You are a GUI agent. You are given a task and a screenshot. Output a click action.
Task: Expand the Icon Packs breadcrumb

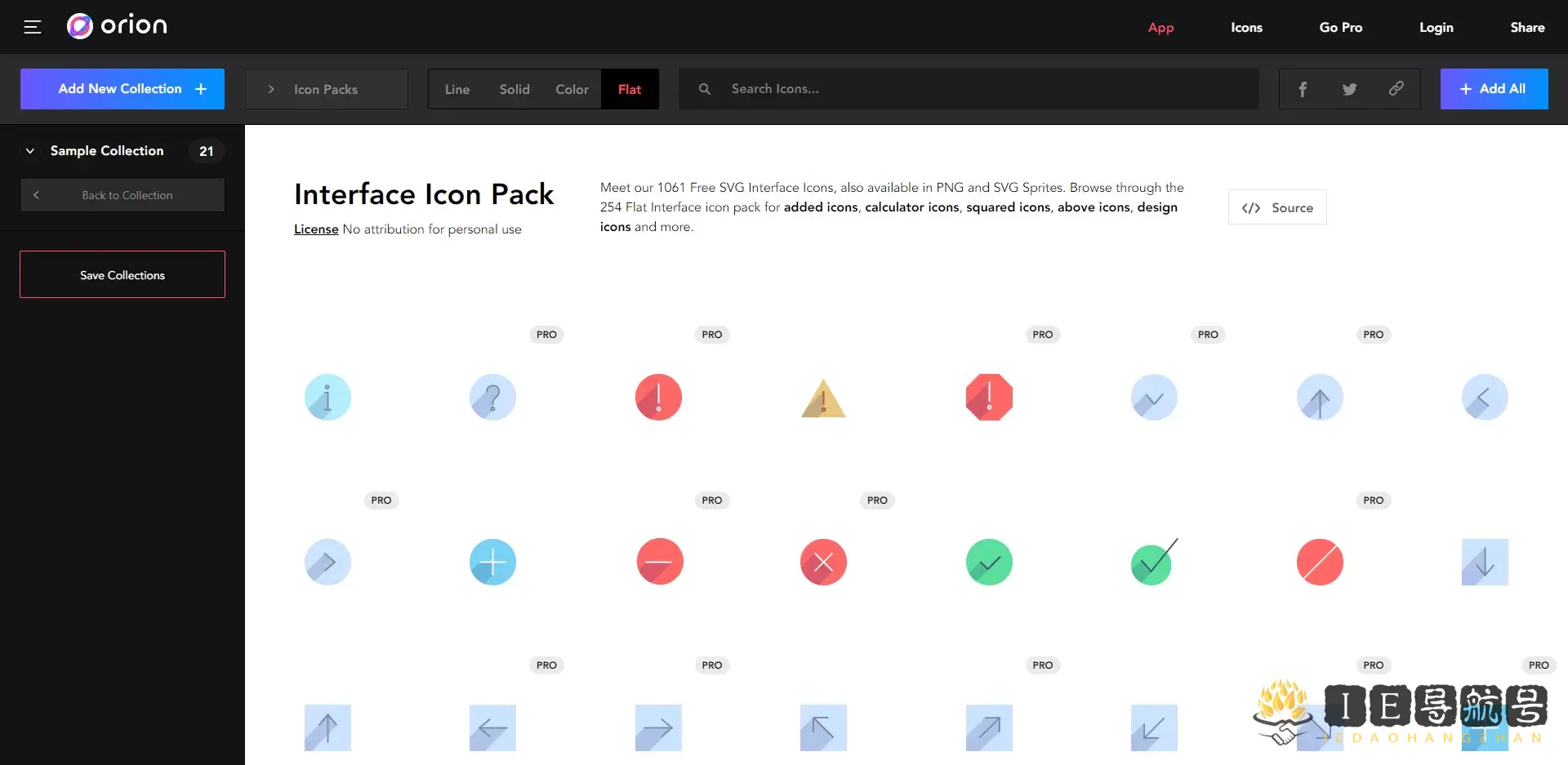pyautogui.click(x=271, y=89)
